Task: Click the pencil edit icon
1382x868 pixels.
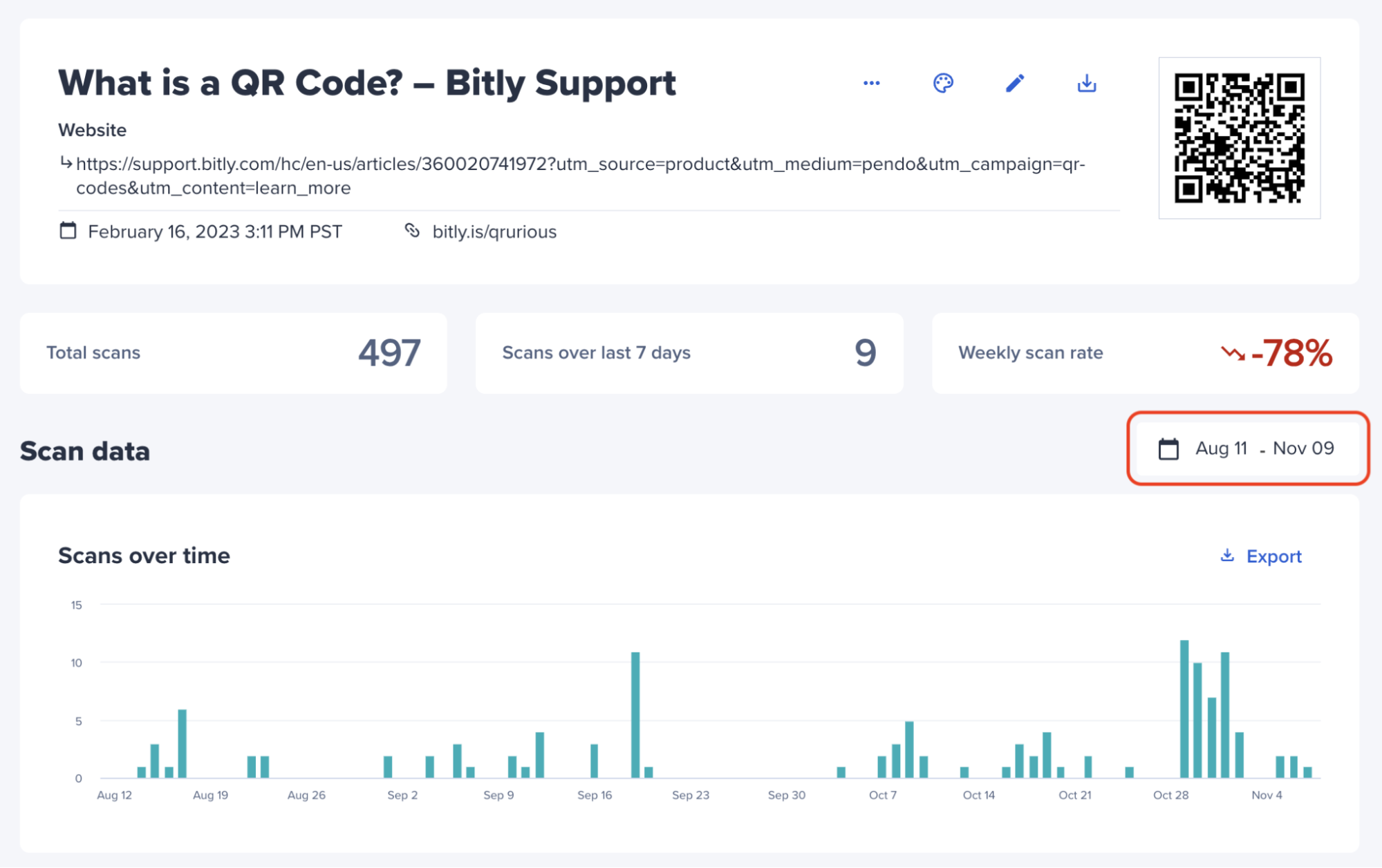Action: 1014,83
